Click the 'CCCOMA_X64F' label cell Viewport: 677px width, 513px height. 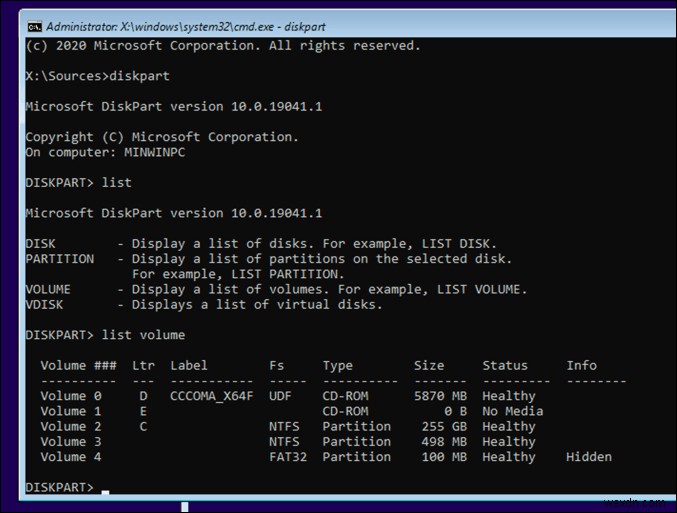tap(212, 396)
